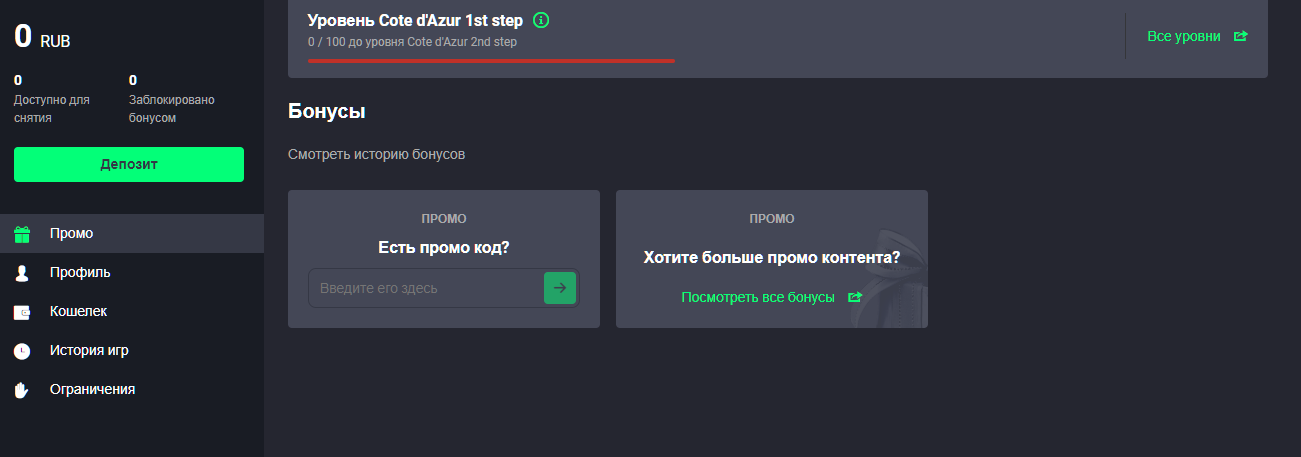The height and width of the screenshot is (457, 1301).
Task: Click the wallet icon next to Кошелек
Action: coord(22,312)
